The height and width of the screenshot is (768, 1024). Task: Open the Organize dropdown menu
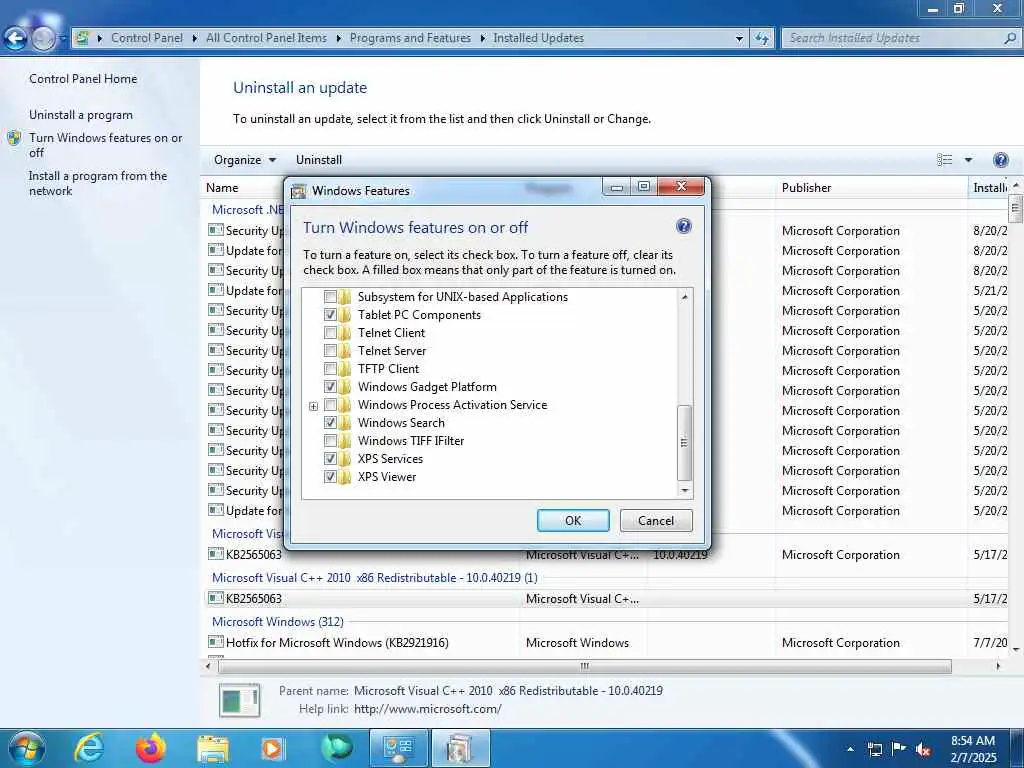[x=245, y=160]
